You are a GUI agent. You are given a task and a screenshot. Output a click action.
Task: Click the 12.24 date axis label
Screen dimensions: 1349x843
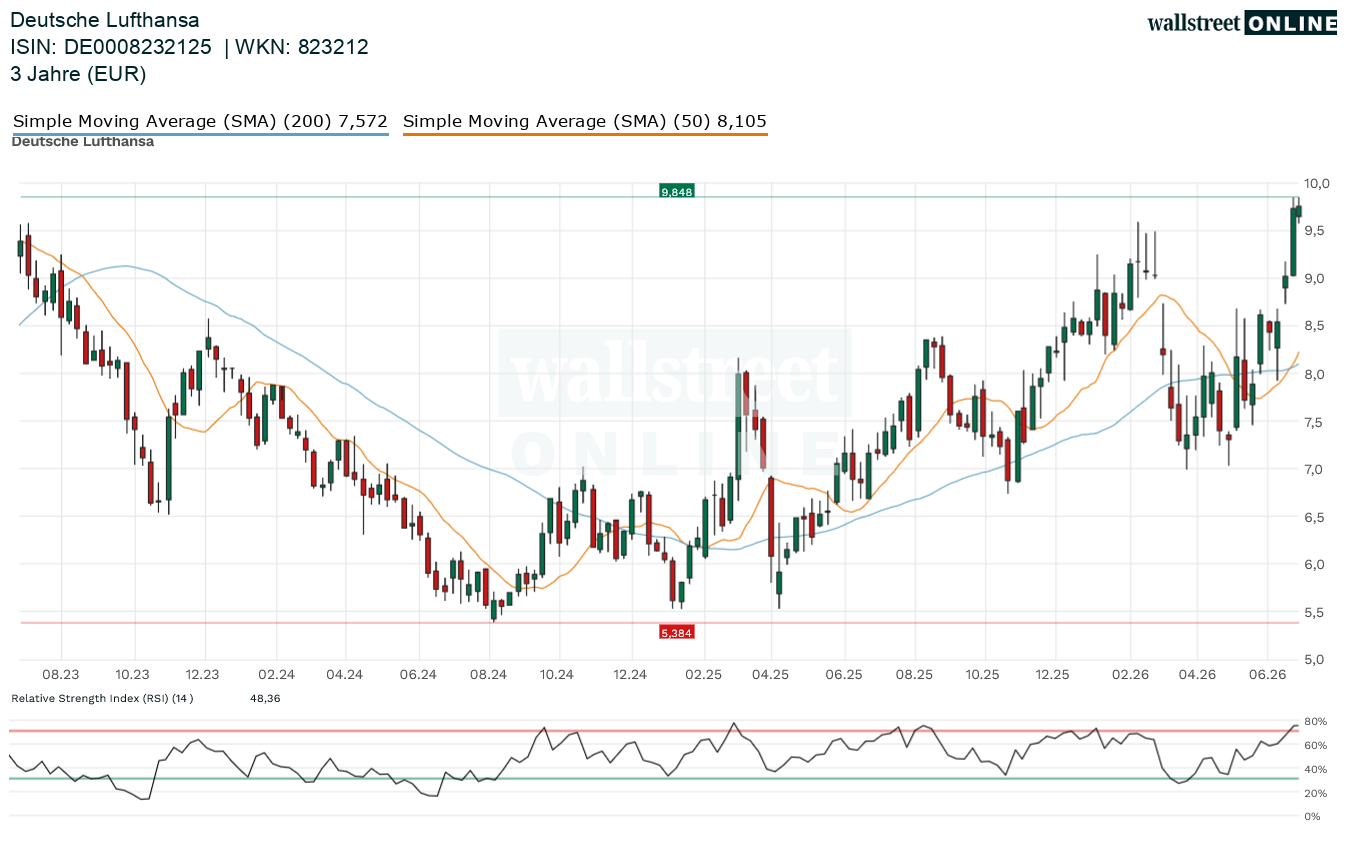click(631, 675)
